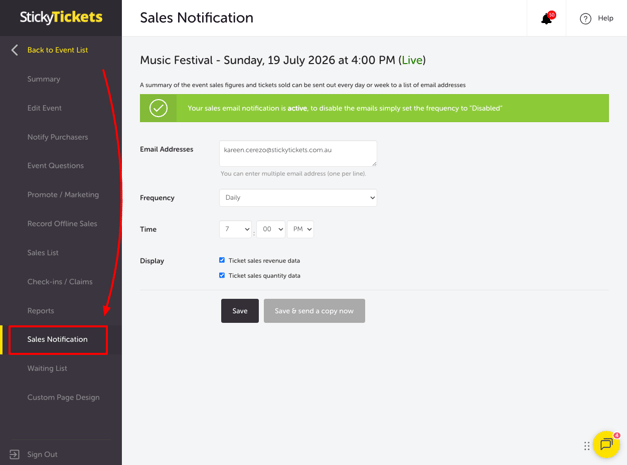
Task: Open the Frequency dropdown set to Daily
Action: point(298,198)
